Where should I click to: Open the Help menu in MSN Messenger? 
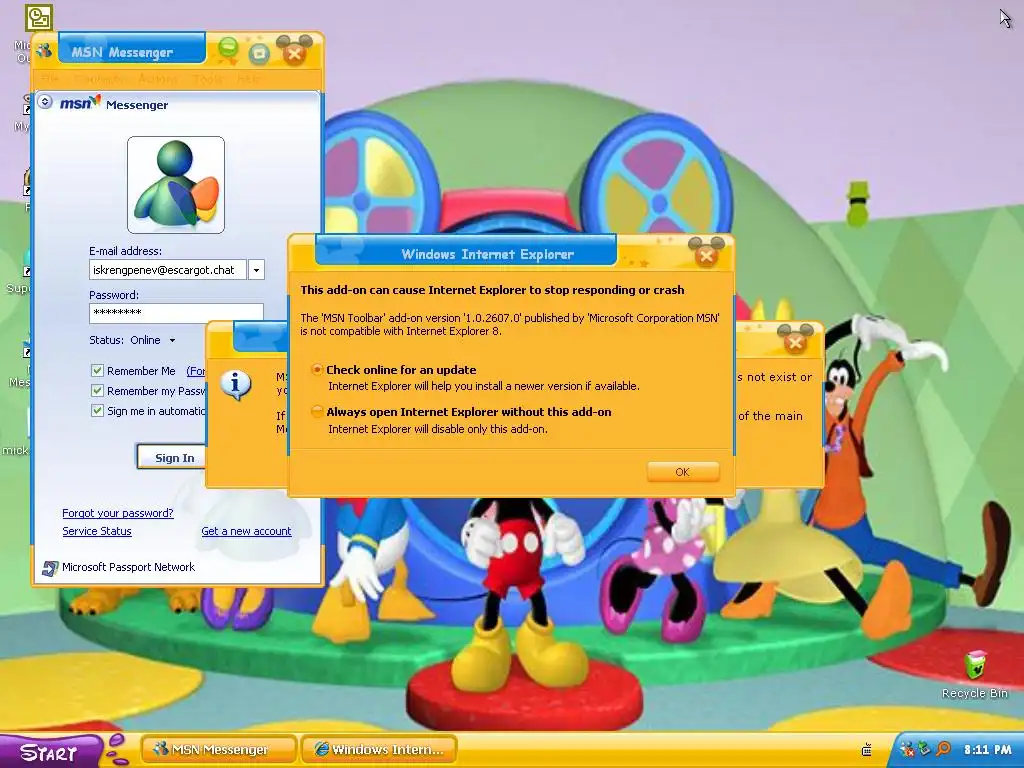(248, 79)
